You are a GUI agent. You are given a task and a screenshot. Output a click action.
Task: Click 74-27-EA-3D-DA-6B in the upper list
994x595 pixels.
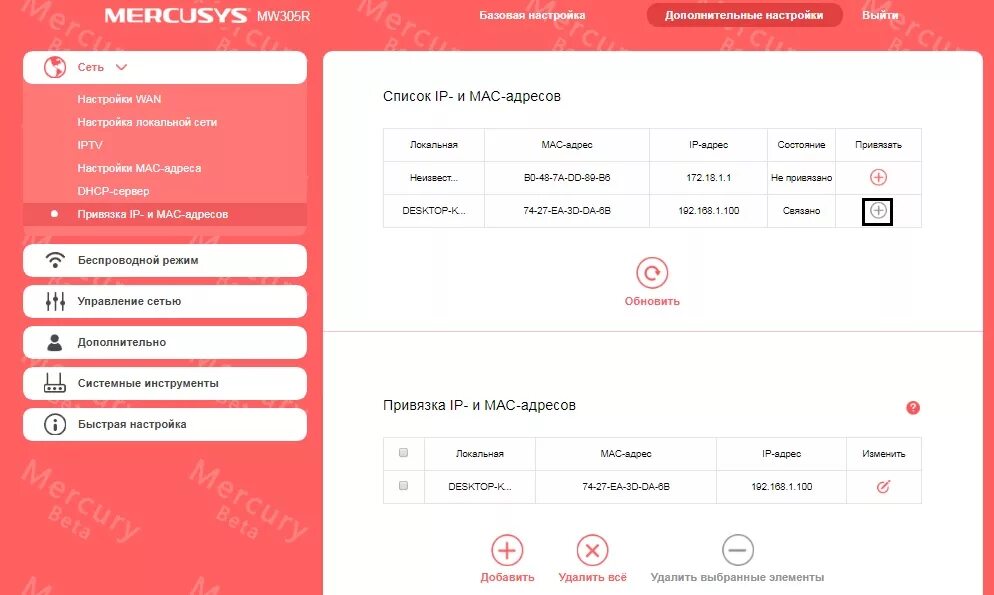click(567, 210)
